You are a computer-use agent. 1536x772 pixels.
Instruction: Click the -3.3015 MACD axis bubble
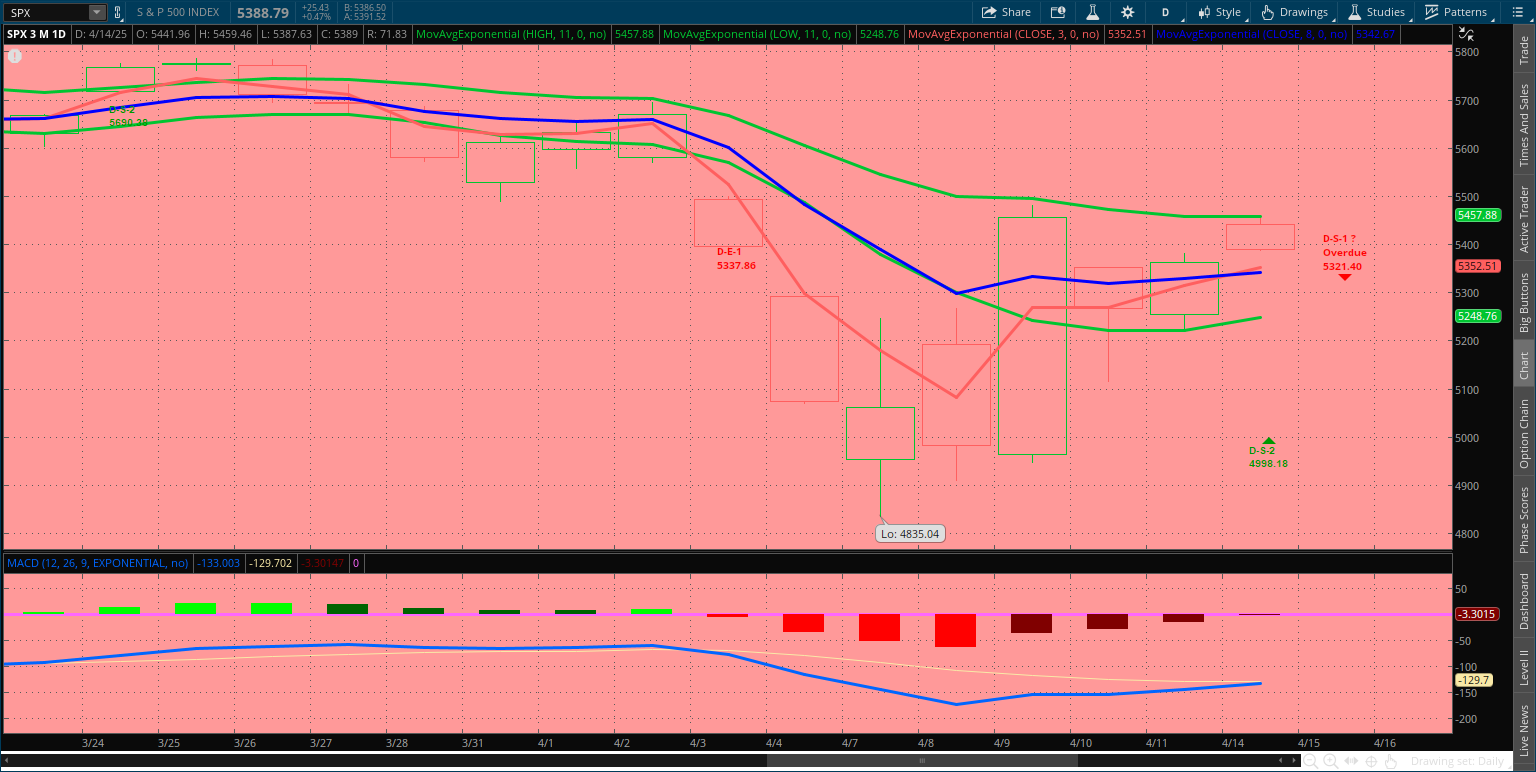click(x=1477, y=614)
